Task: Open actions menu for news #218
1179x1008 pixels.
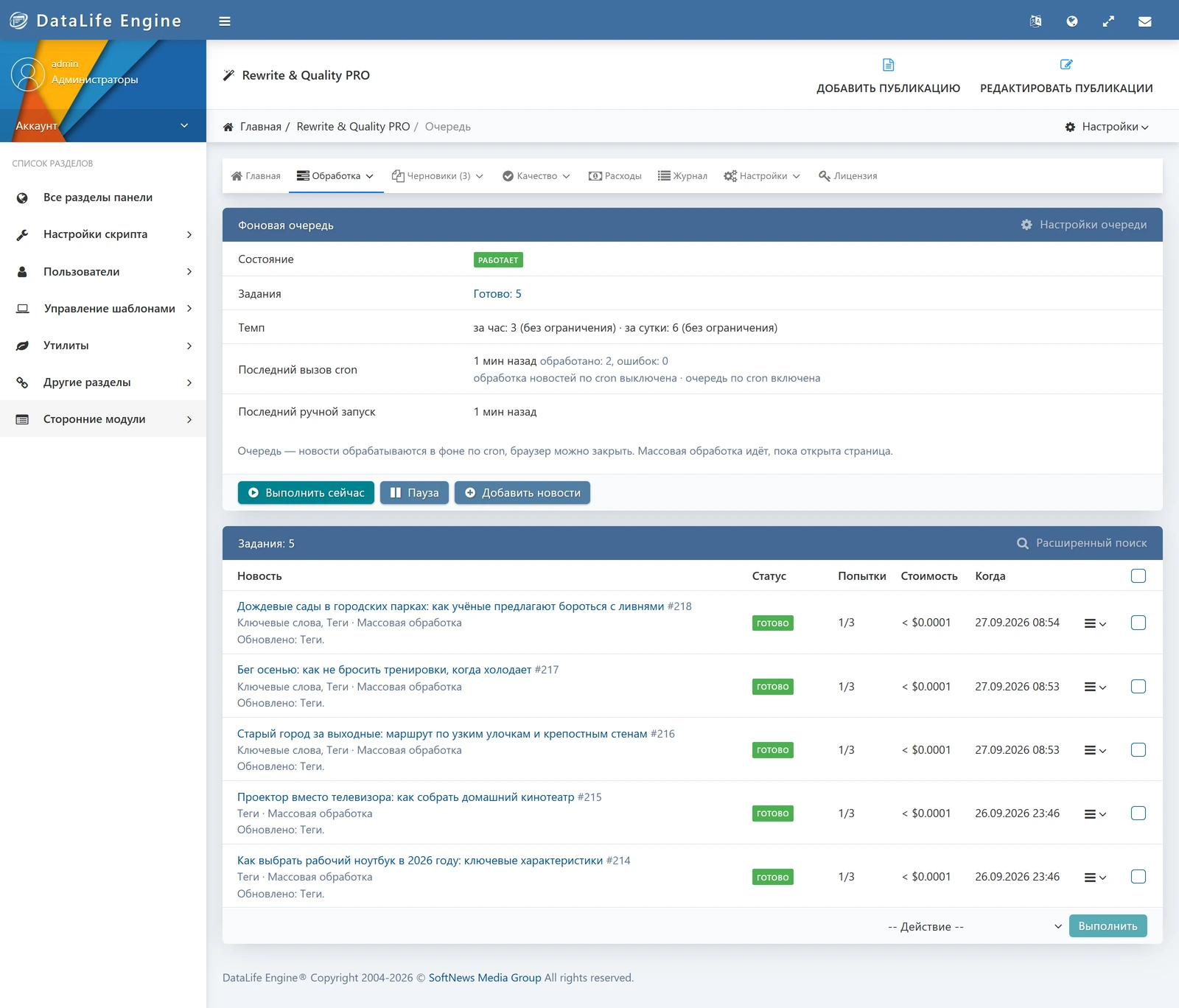Action: (x=1095, y=623)
